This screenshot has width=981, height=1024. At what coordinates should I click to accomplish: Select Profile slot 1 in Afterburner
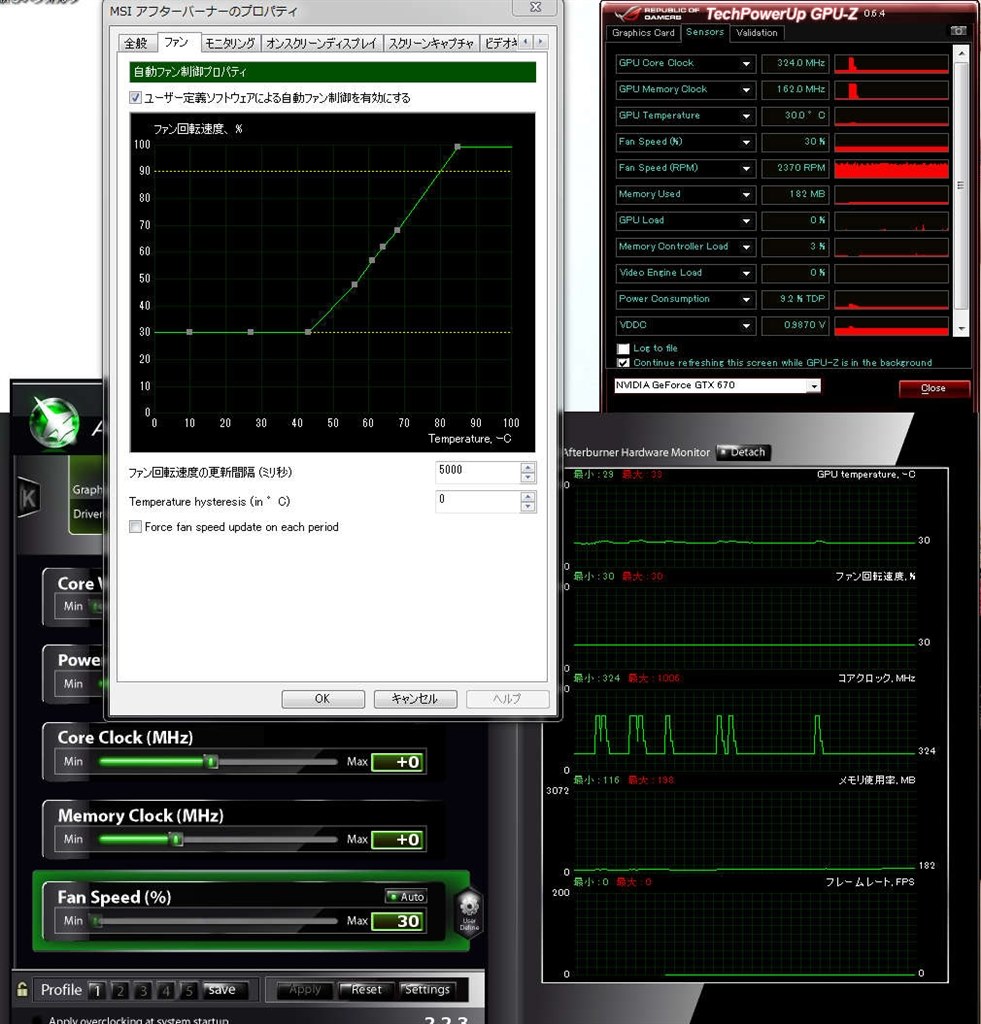pyautogui.click(x=96, y=989)
